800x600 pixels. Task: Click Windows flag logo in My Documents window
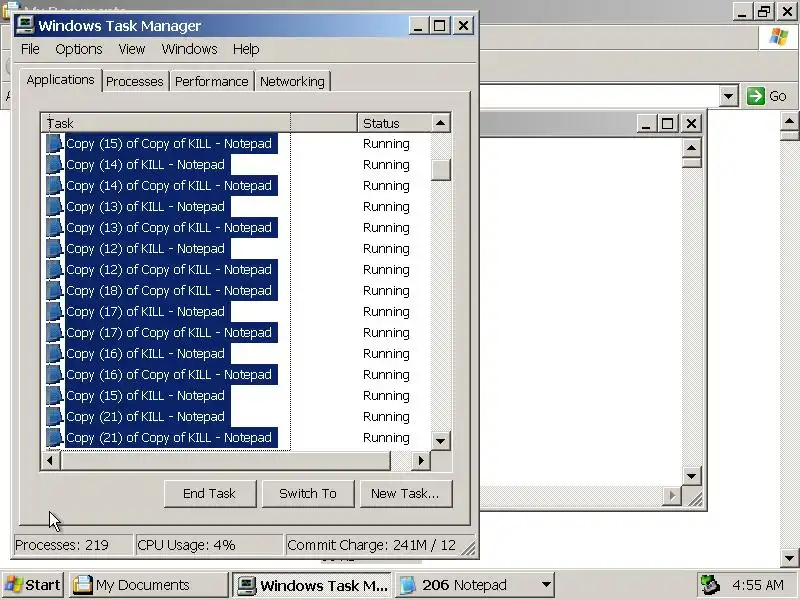pyautogui.click(x=779, y=37)
